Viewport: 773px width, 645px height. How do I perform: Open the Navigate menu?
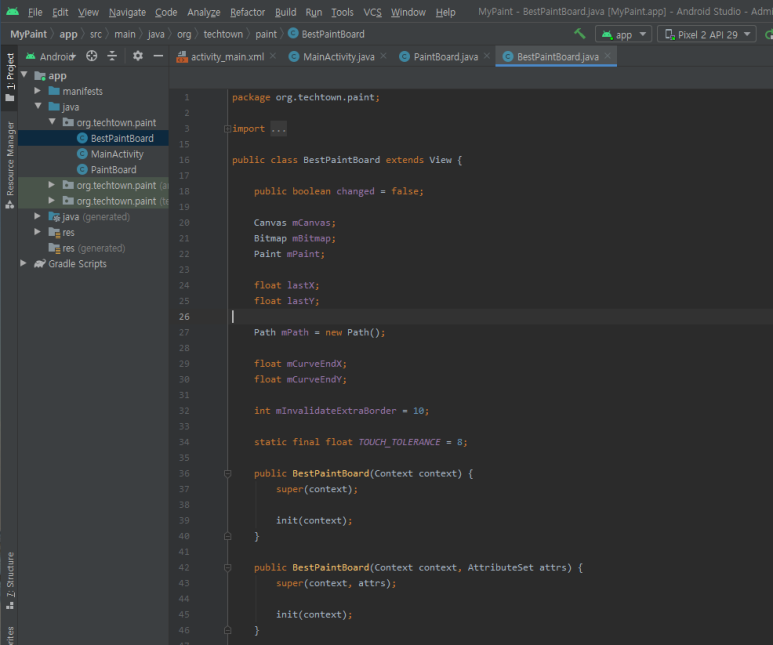[x=127, y=12]
